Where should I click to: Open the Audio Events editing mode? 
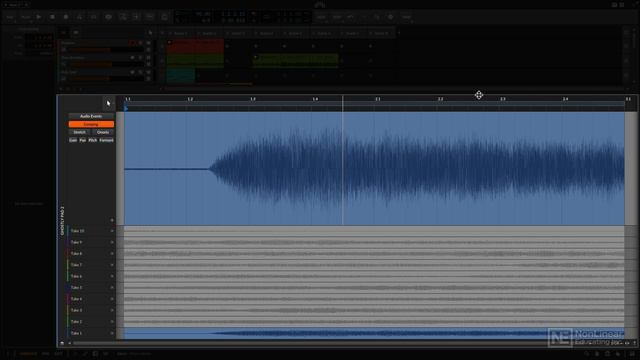[91, 116]
